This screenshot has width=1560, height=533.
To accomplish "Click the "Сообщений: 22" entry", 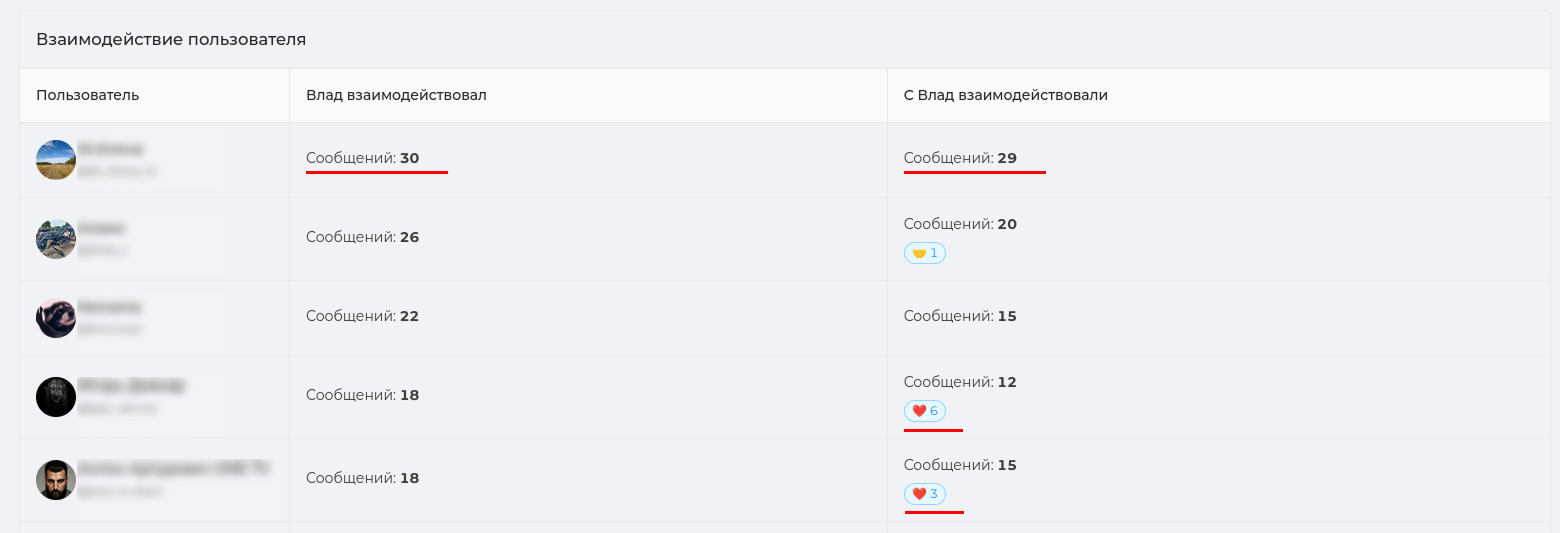I will 363,316.
